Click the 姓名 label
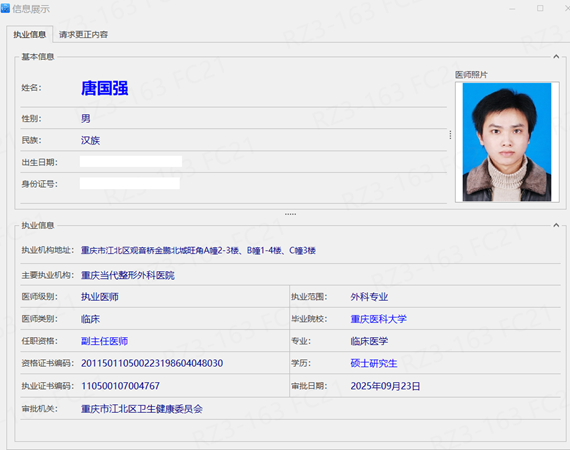The width and height of the screenshot is (570, 450). [31, 88]
